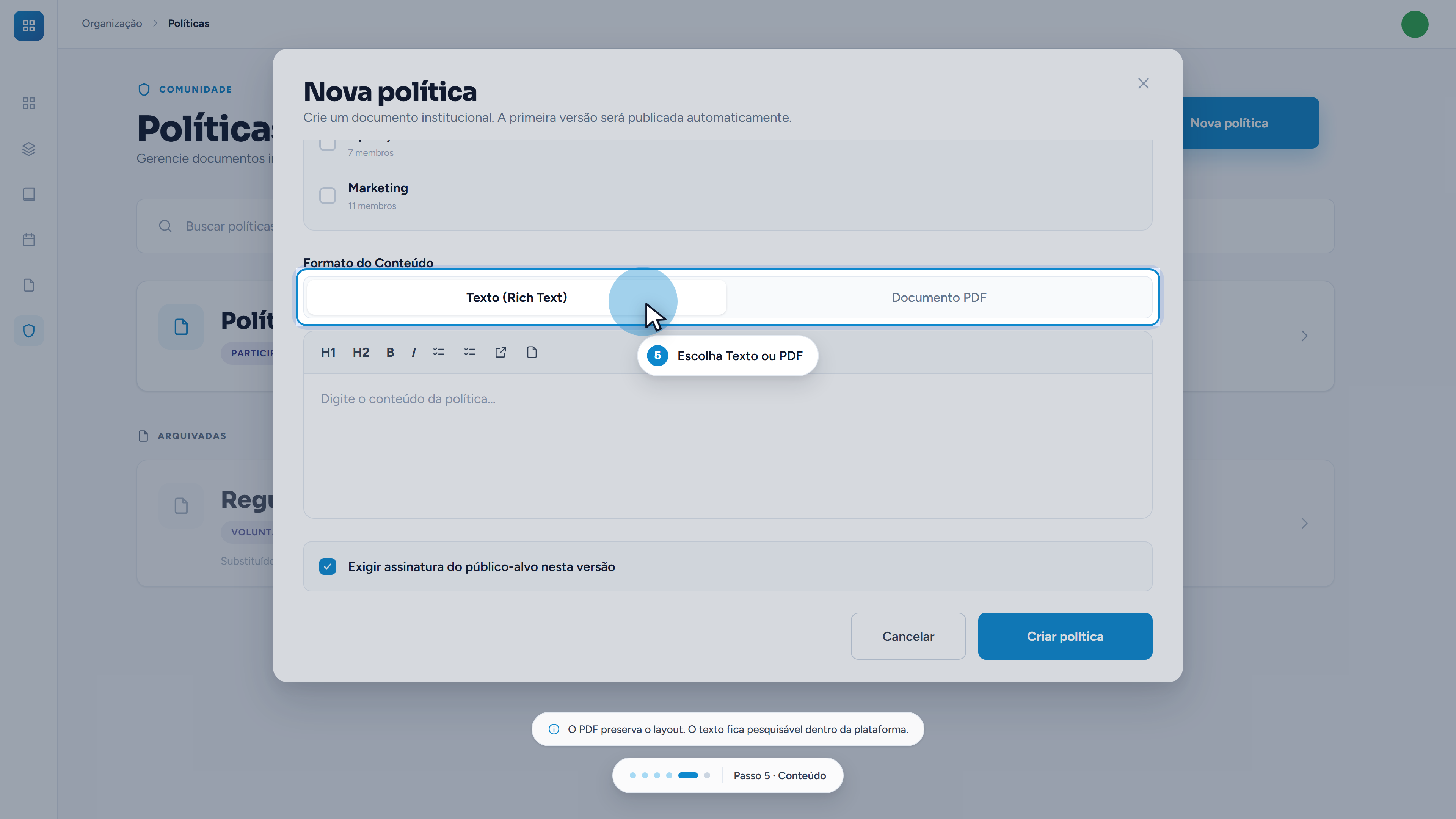Uncheck Exigir assinatura do público-alvo
The image size is (1456, 819).
pos(327,566)
